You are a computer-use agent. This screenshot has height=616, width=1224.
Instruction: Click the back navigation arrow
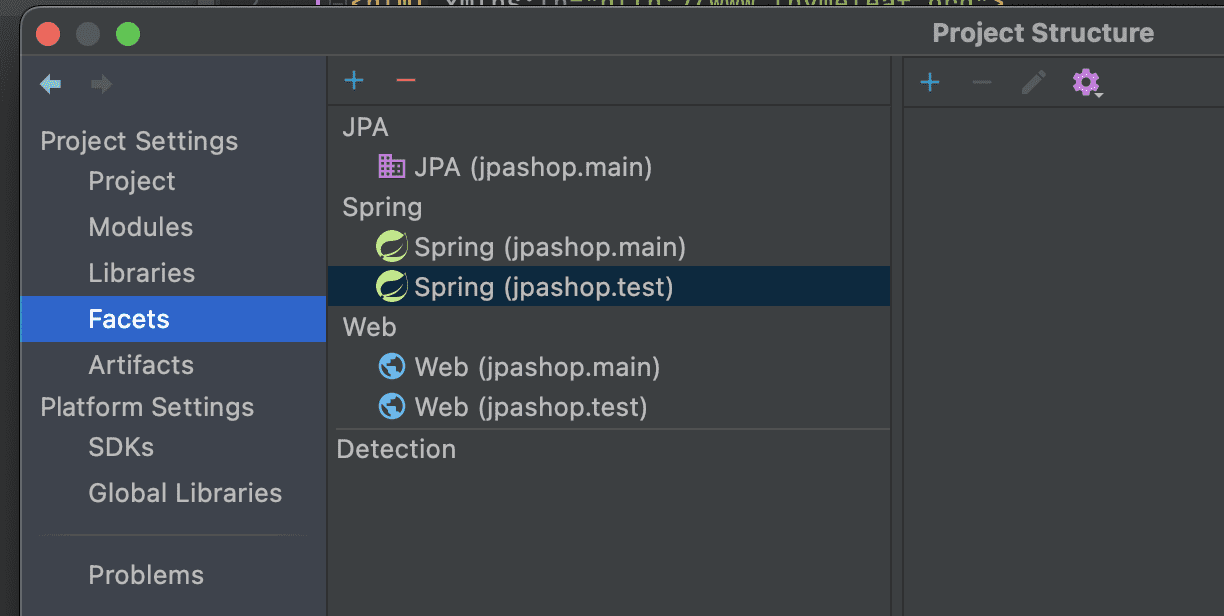pos(50,84)
